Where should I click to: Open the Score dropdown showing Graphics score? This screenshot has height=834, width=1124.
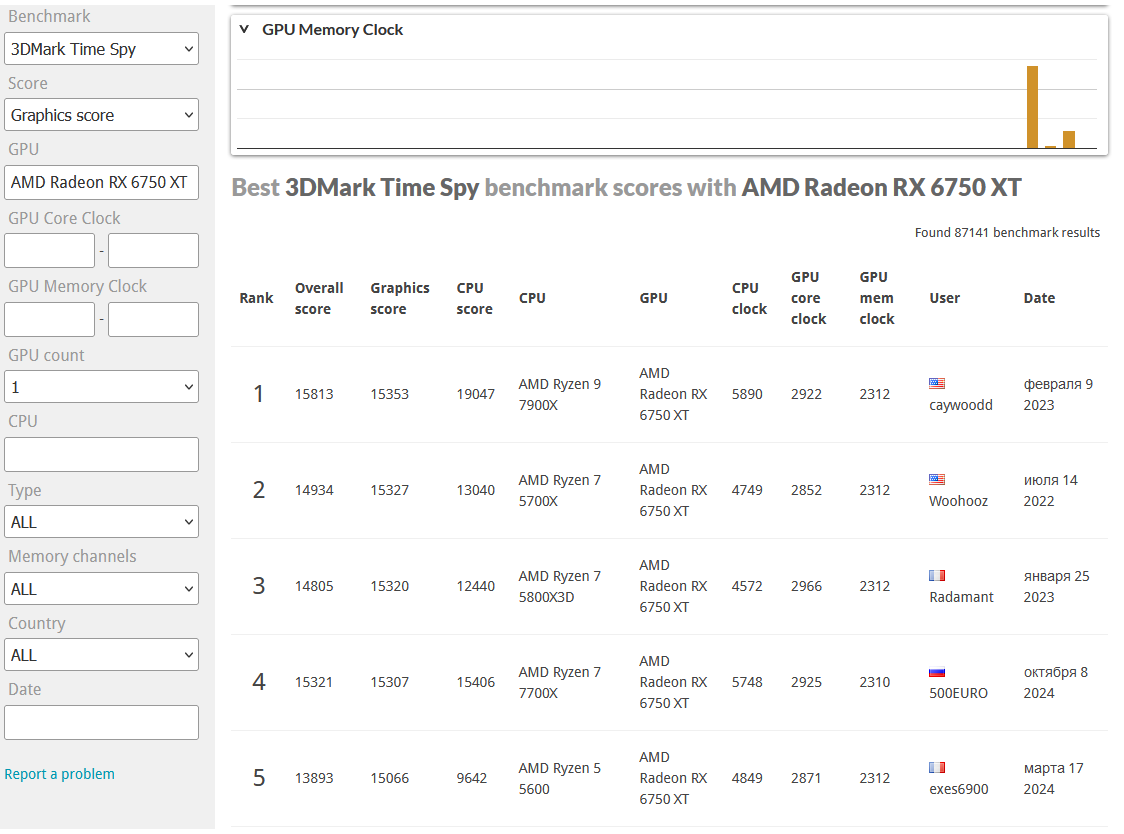tap(101, 115)
